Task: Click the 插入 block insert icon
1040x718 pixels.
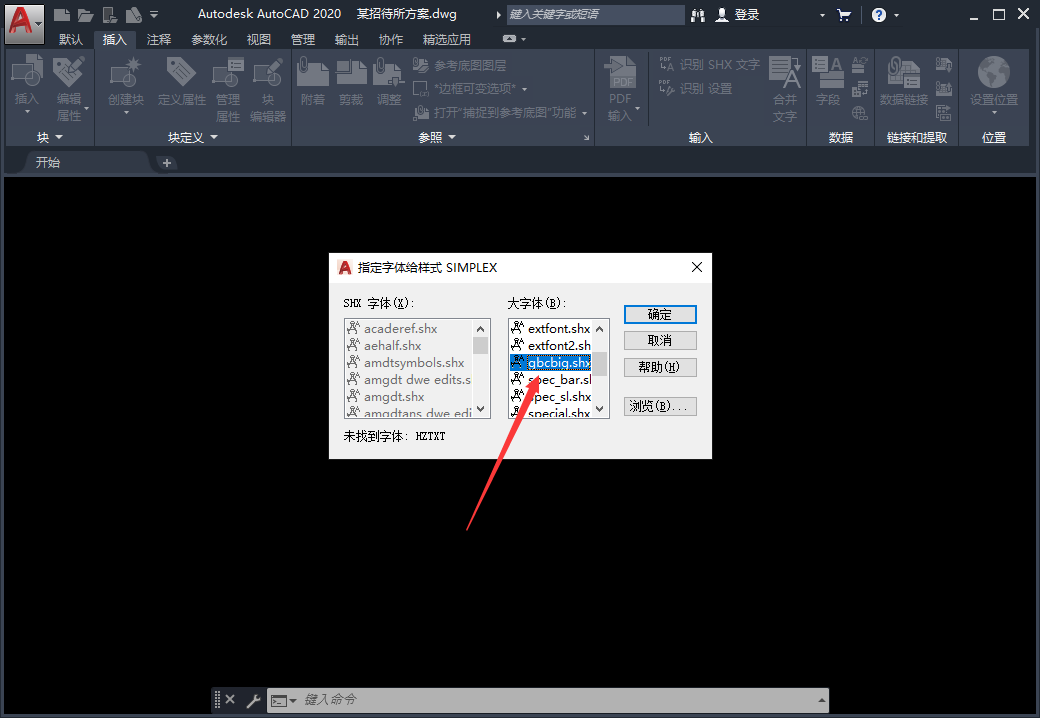Action: (27, 72)
